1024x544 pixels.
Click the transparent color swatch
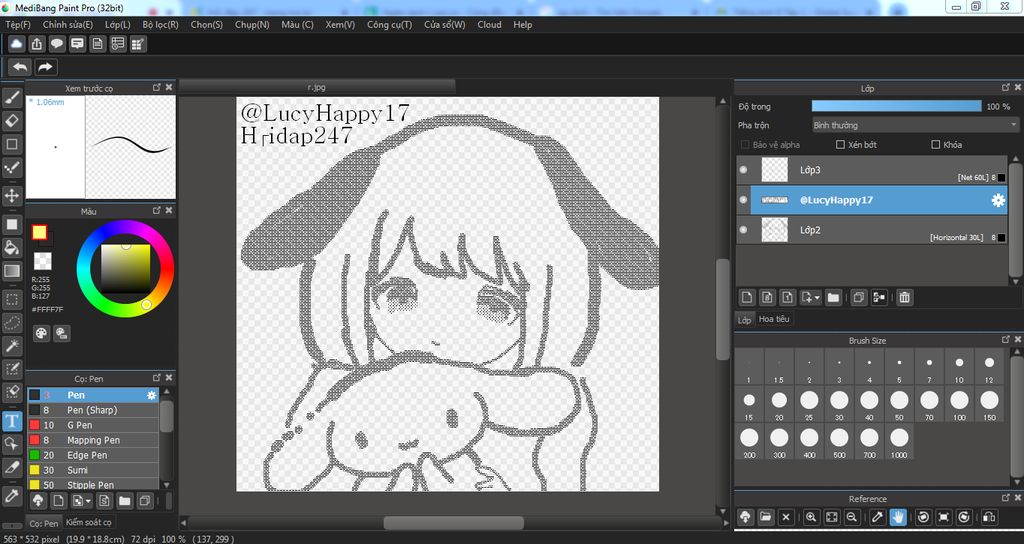pos(42,261)
